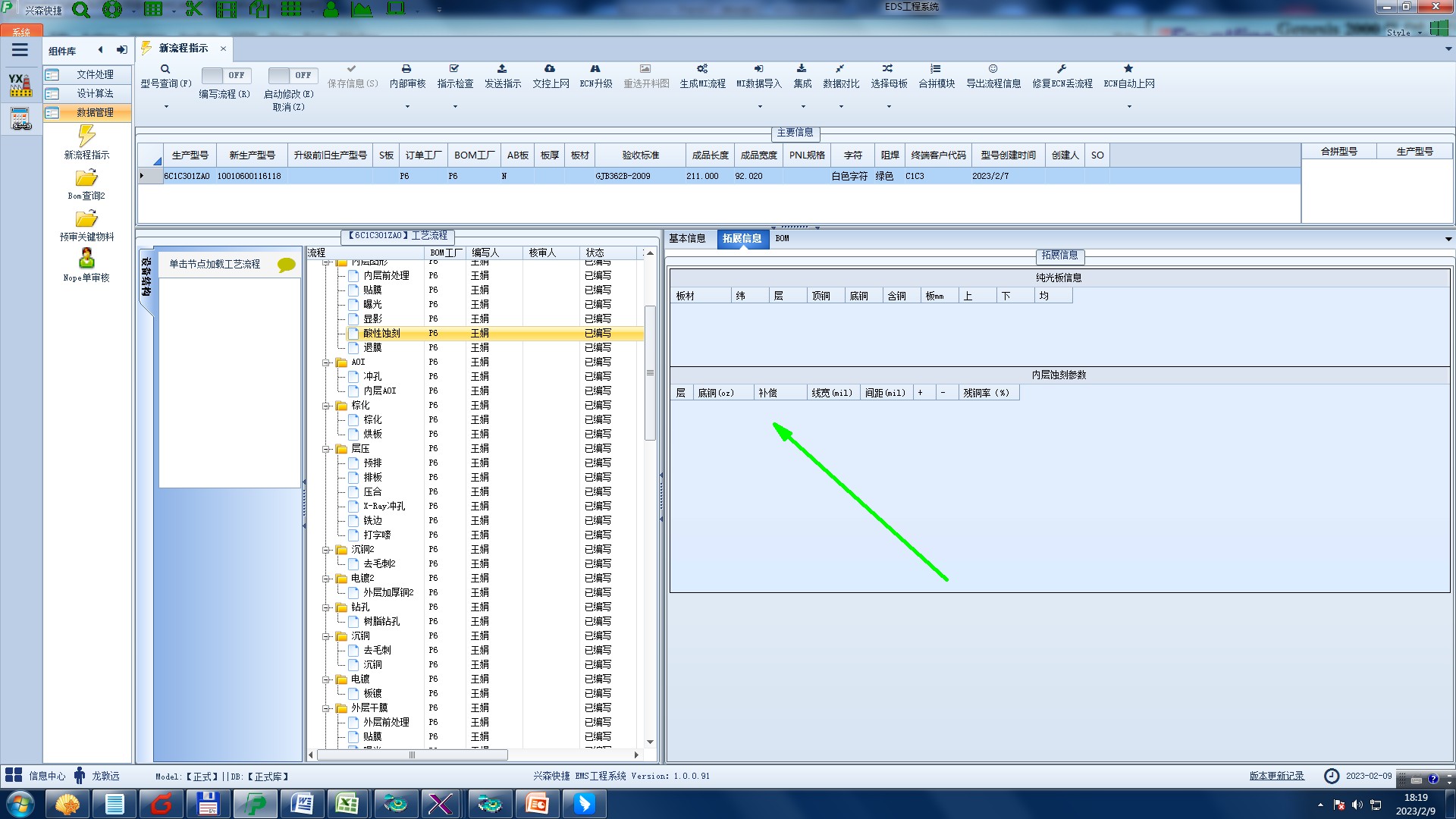Viewport: 1456px width, 819px height.
Task: Click 导出流程信息 smiley icon
Action: pyautogui.click(x=993, y=69)
